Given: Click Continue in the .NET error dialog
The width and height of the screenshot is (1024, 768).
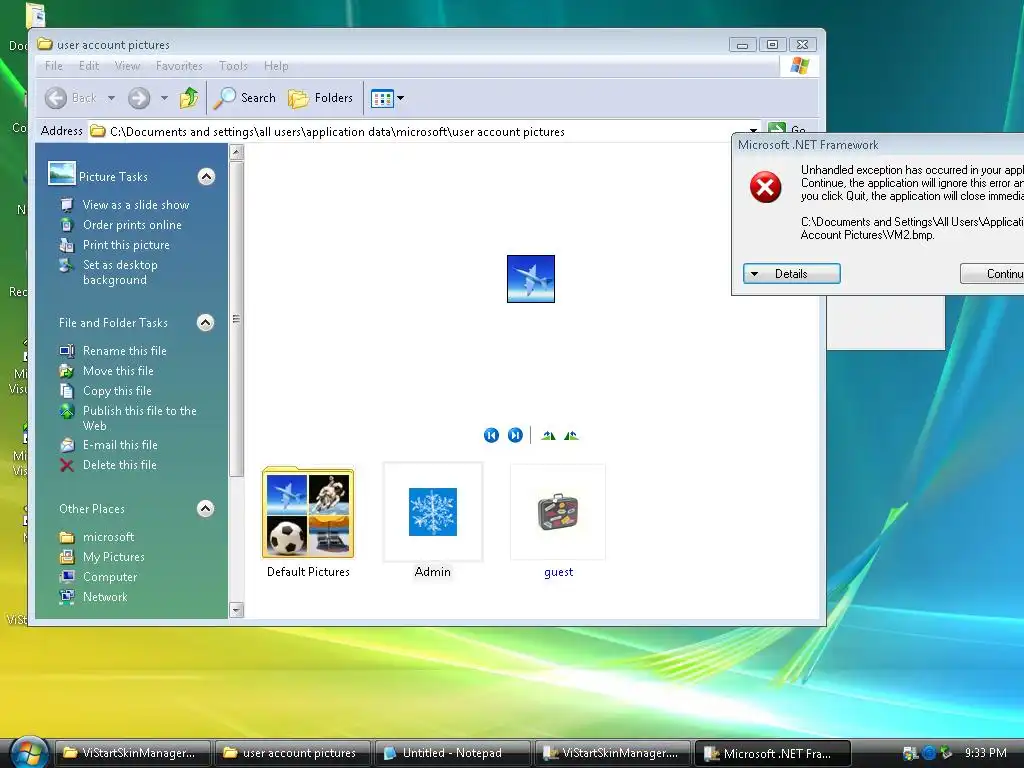Looking at the screenshot, I should [993, 274].
